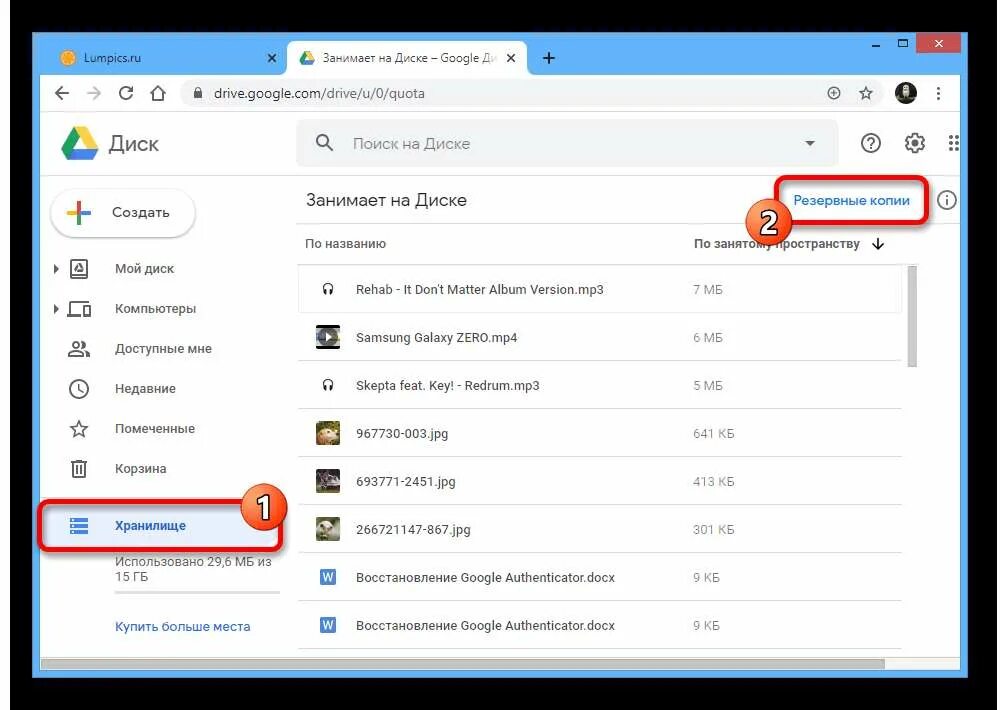The width and height of the screenshot is (1000, 710).
Task: Select file Samsung Galaxy ZERO.mp4
Action: [x=599, y=337]
